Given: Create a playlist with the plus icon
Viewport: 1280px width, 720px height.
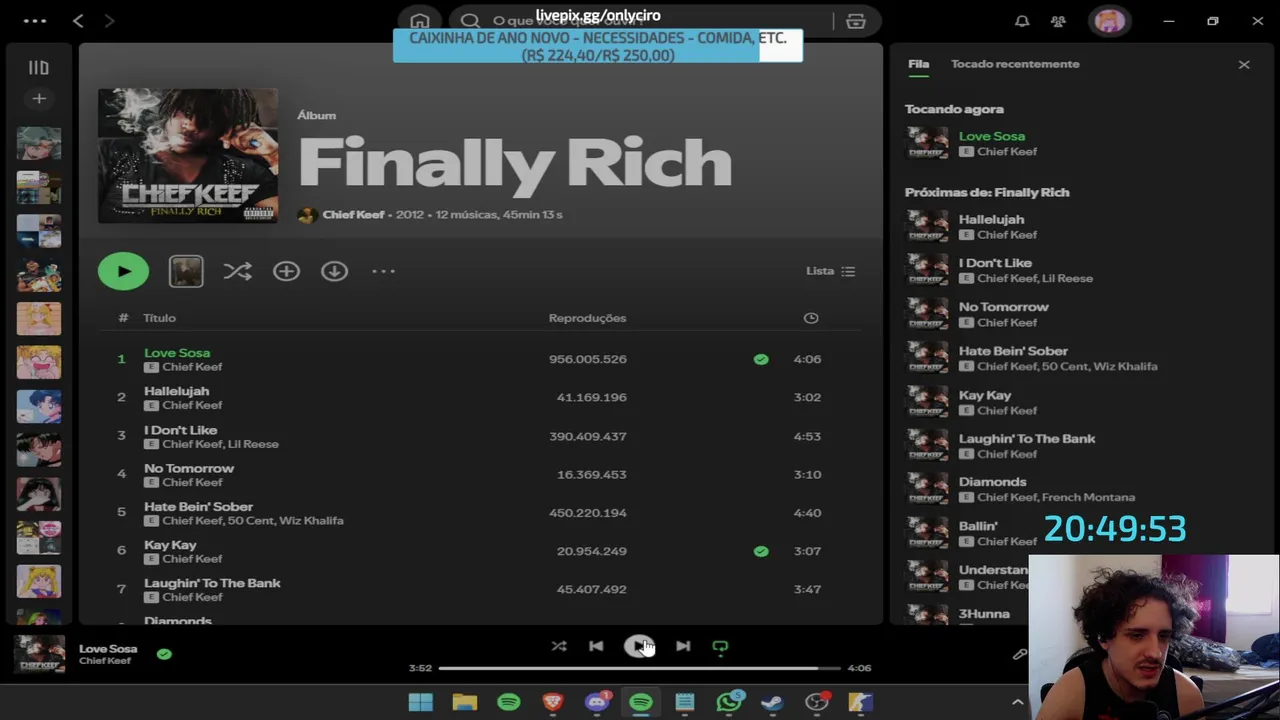Looking at the screenshot, I should 39,99.
